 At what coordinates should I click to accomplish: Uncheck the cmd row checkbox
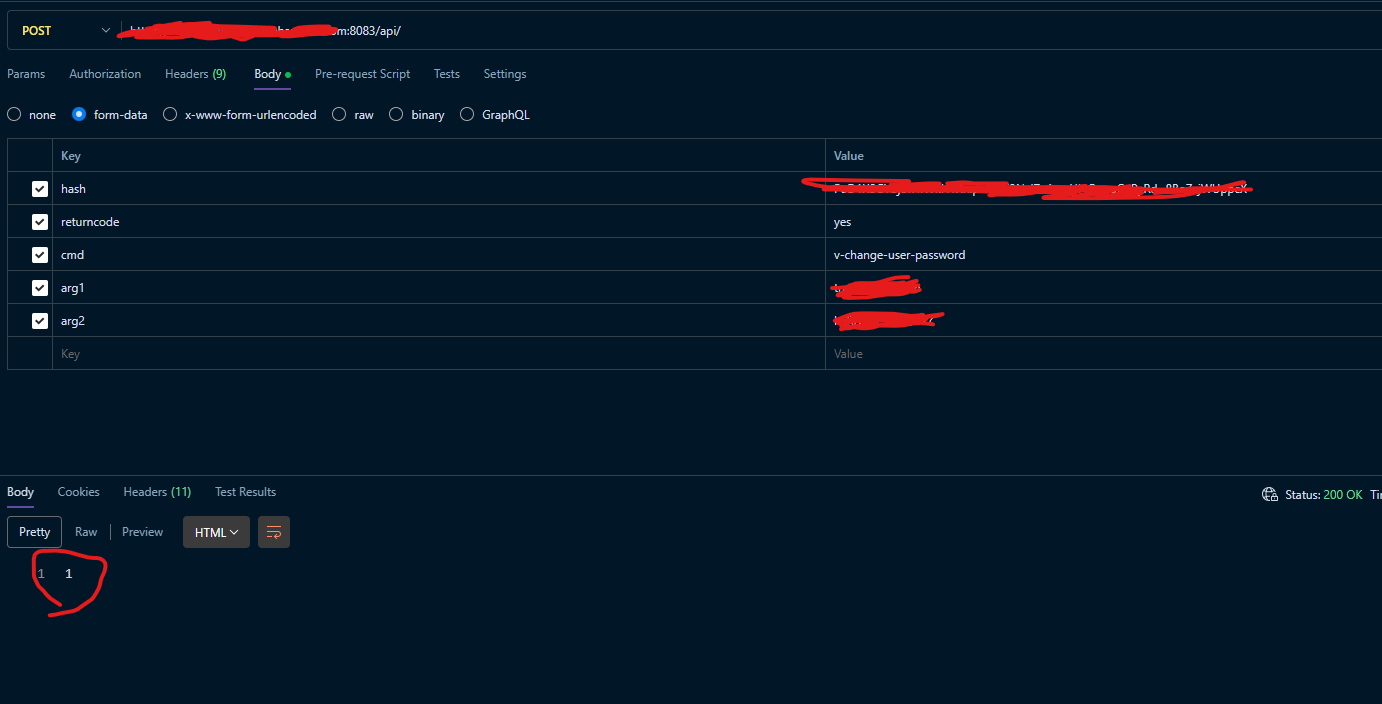tap(40, 255)
